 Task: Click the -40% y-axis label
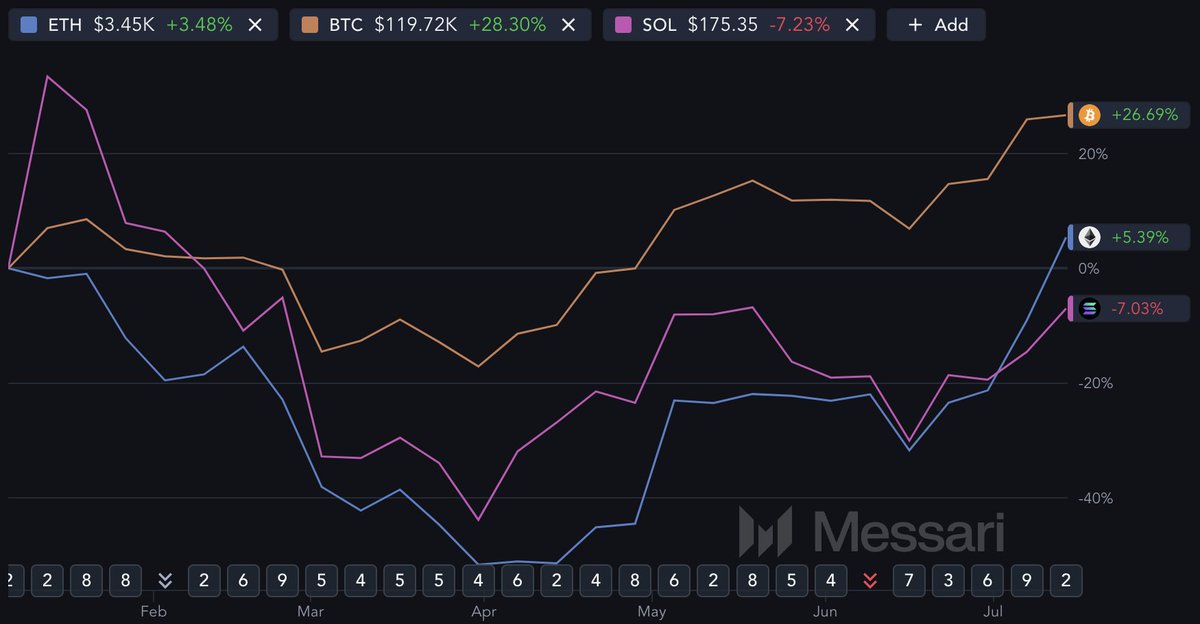[x=1096, y=498]
